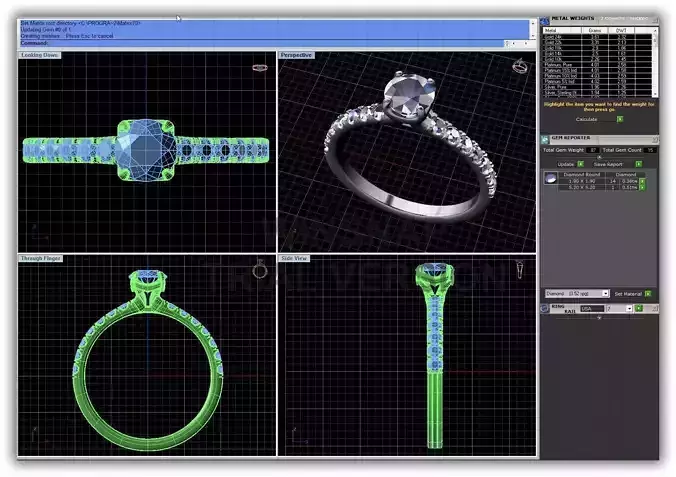Collapse the Gem Reporter panel corner button
This screenshot has width=676, height=477.
pos(655,139)
